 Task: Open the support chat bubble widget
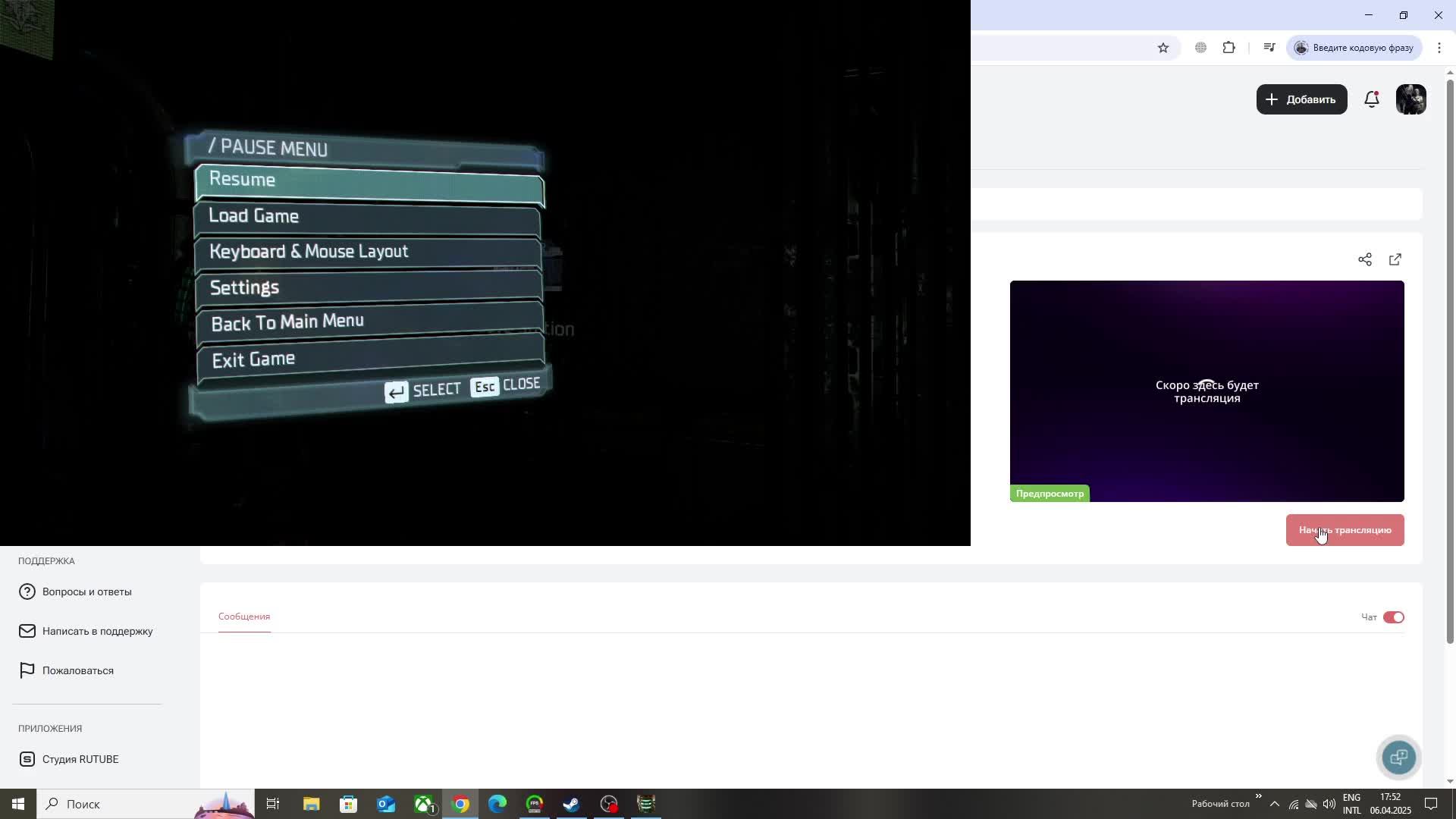tap(1398, 757)
